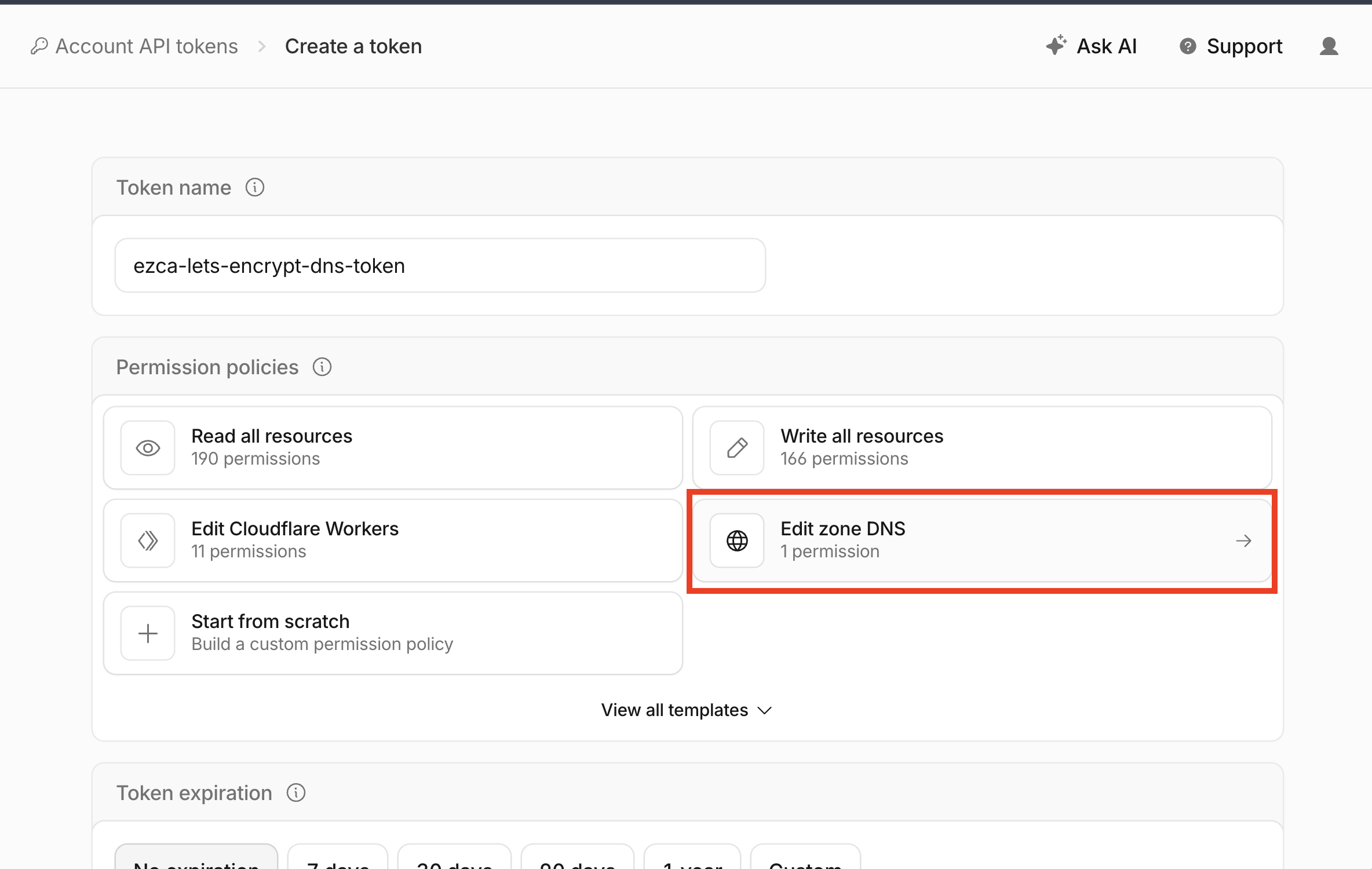Select the Edit Cloudflare Workers template
The image size is (1372, 869).
[x=393, y=541]
